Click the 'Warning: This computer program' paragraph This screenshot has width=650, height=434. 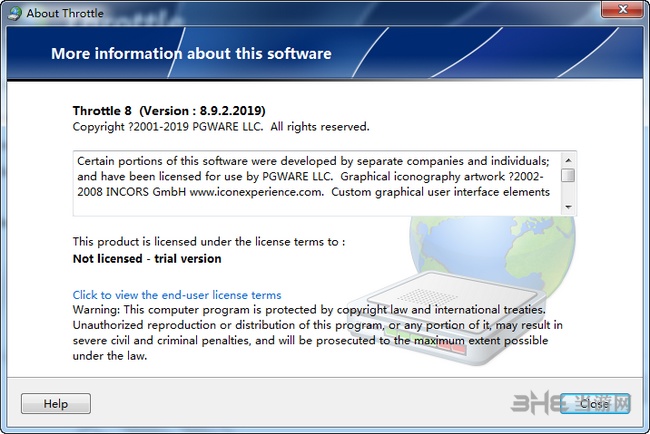point(318,333)
